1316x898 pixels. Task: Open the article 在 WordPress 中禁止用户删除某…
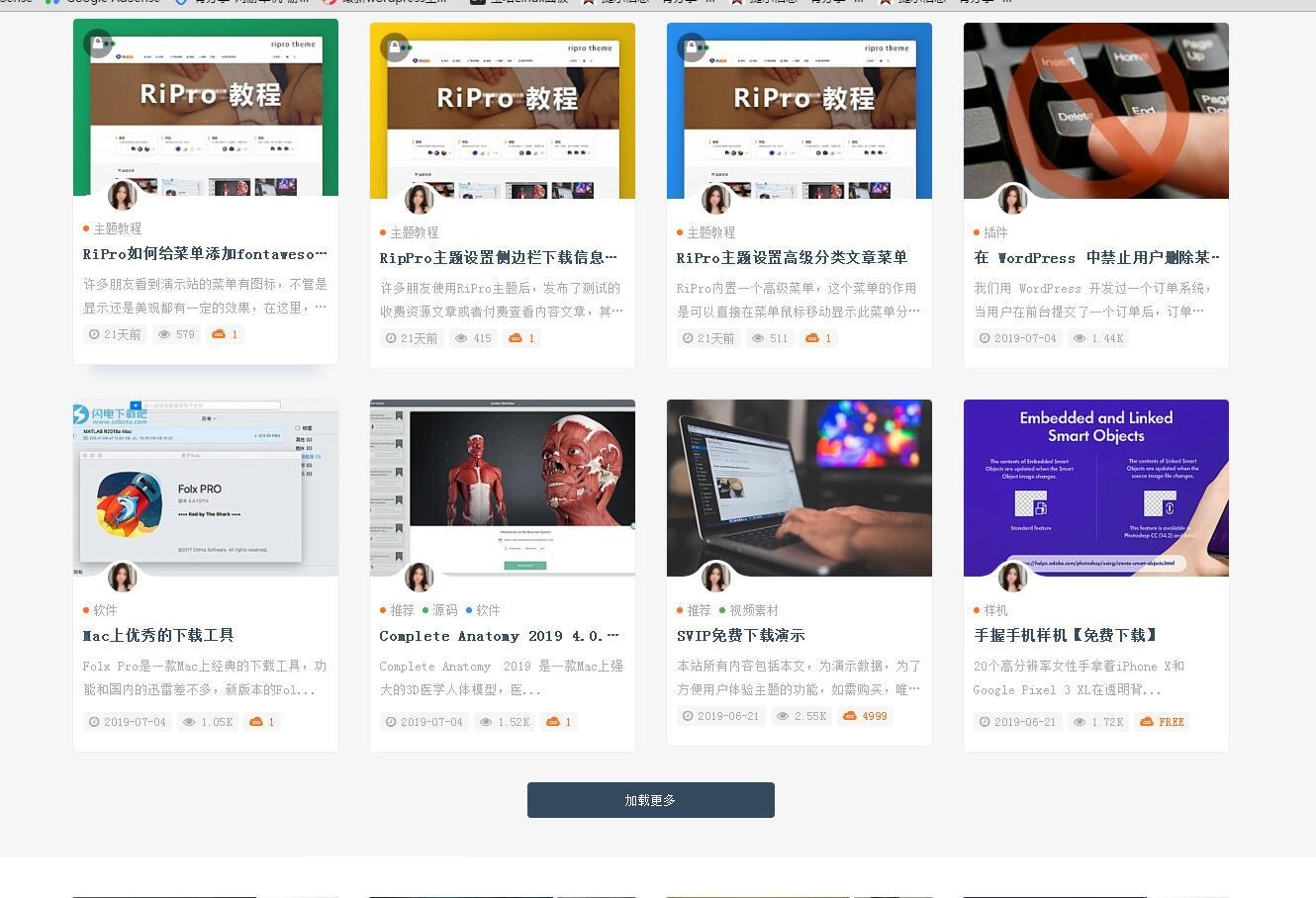pos(1096,258)
